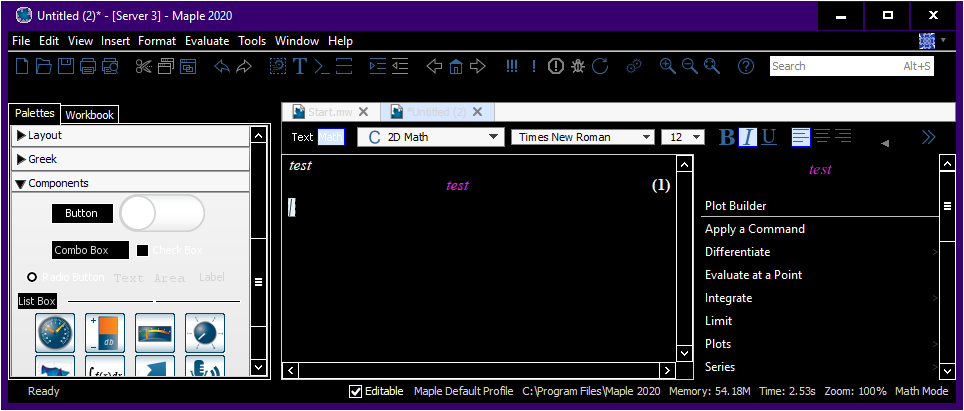
Task: Open Maple help with the question mark icon
Action: click(746, 66)
